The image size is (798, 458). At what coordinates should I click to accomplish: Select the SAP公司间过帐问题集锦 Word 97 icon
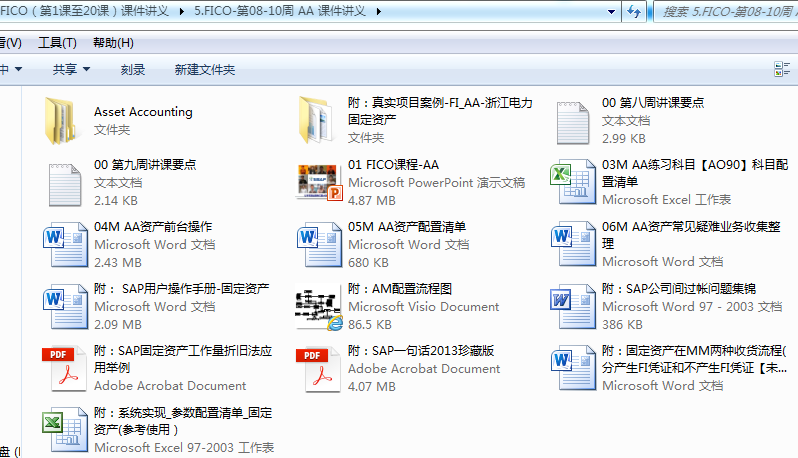(574, 306)
